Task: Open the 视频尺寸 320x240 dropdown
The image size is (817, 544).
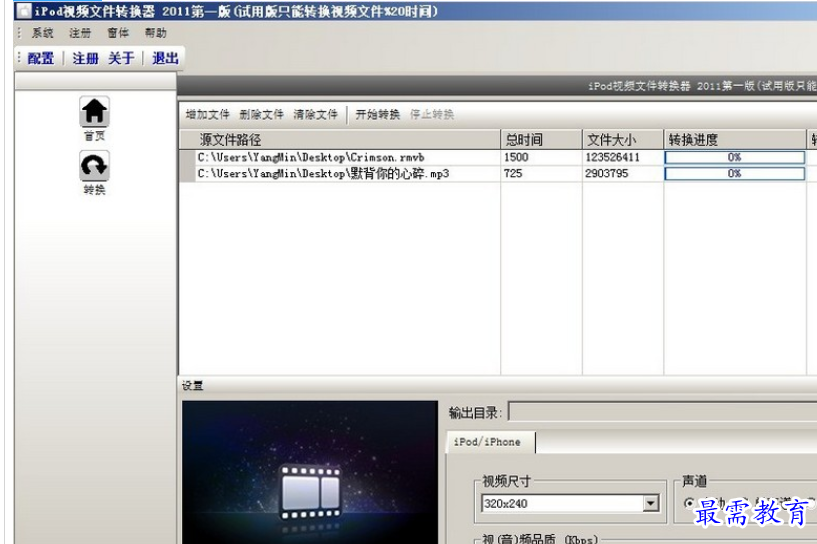Action: 651,503
